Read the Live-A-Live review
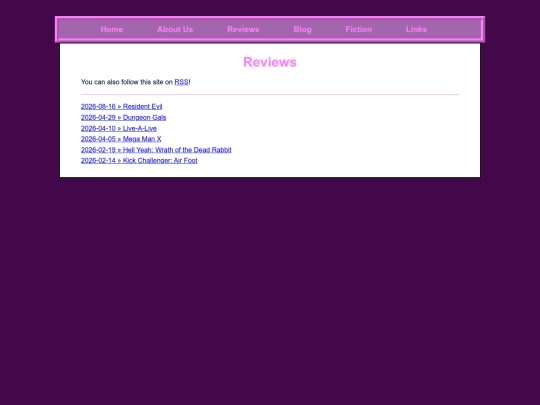The width and height of the screenshot is (540, 405). click(x=119, y=128)
